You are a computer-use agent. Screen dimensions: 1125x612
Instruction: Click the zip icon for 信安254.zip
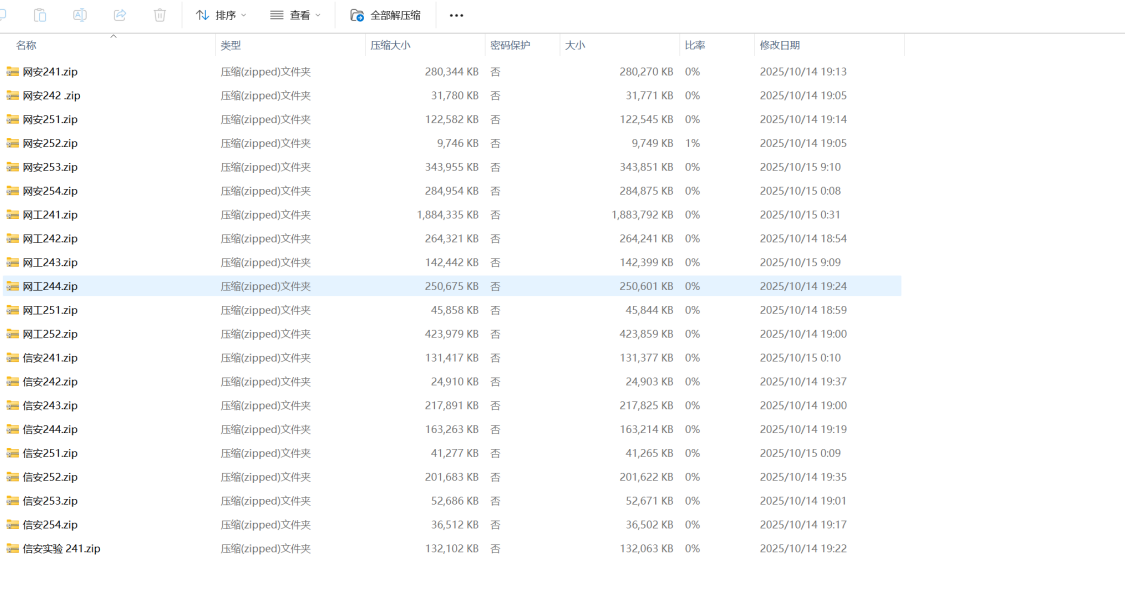click(13, 525)
